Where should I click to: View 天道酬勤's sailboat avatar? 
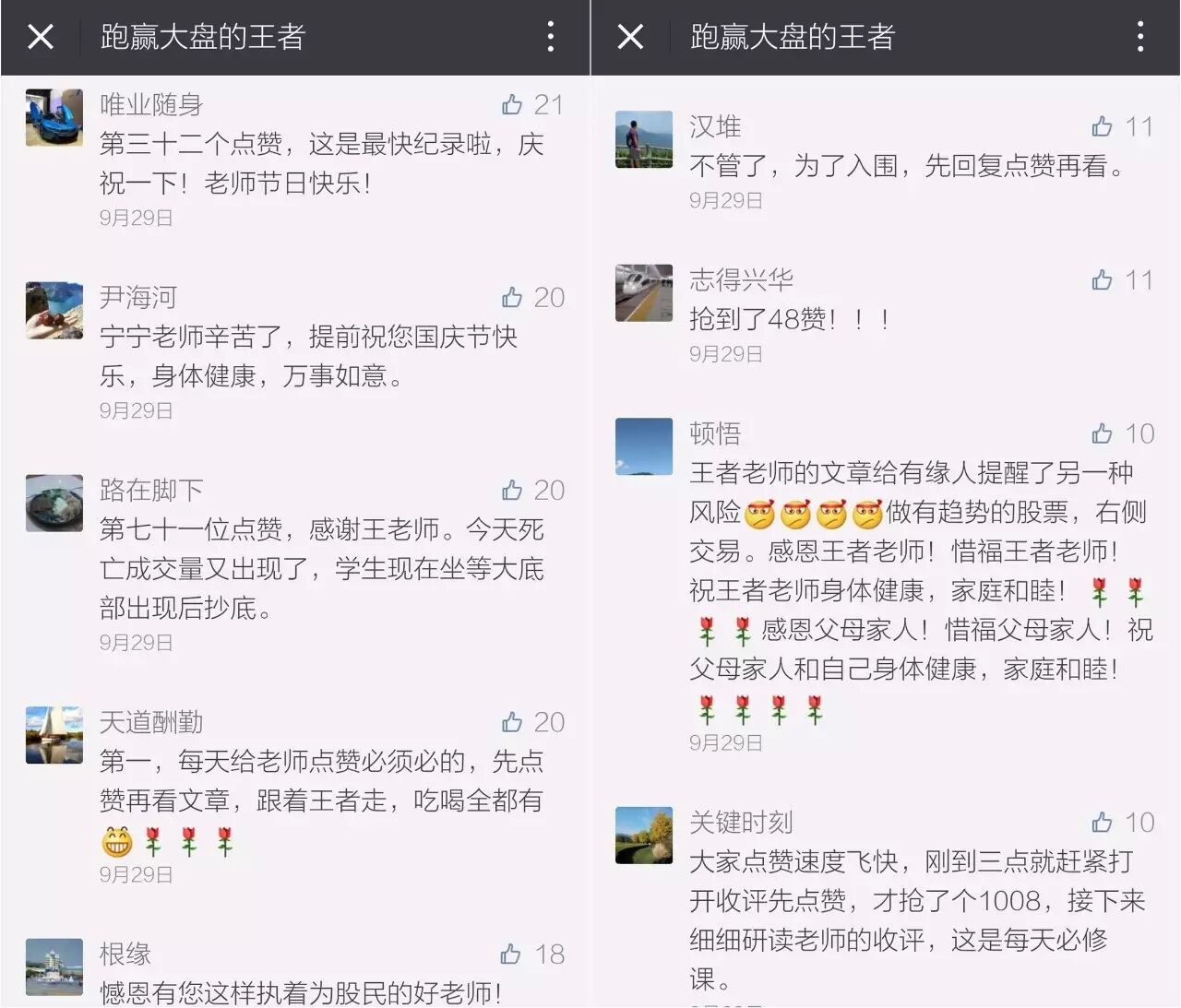pyautogui.click(x=54, y=735)
